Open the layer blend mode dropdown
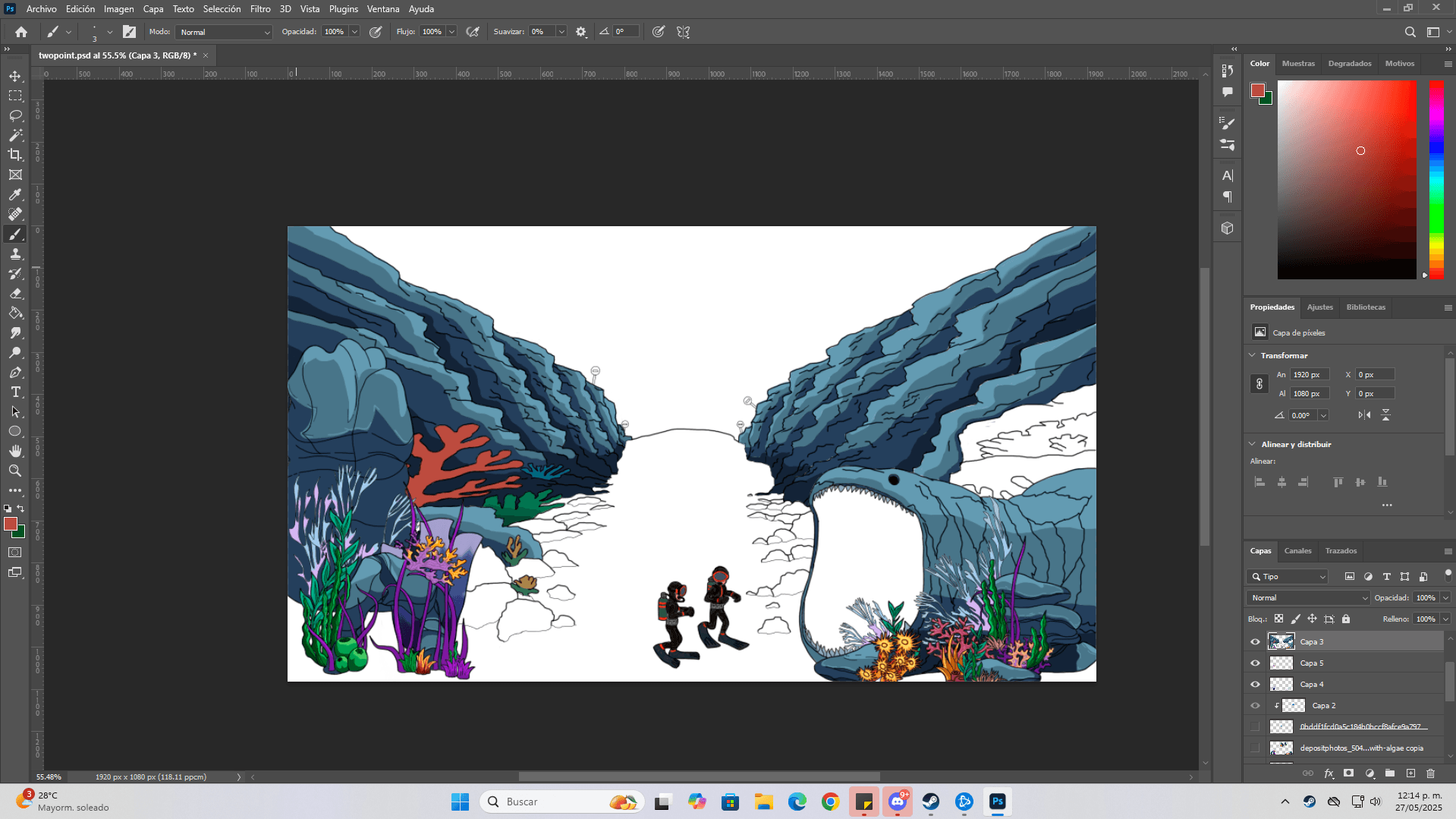Viewport: 1456px width, 819px height. coord(1308,598)
